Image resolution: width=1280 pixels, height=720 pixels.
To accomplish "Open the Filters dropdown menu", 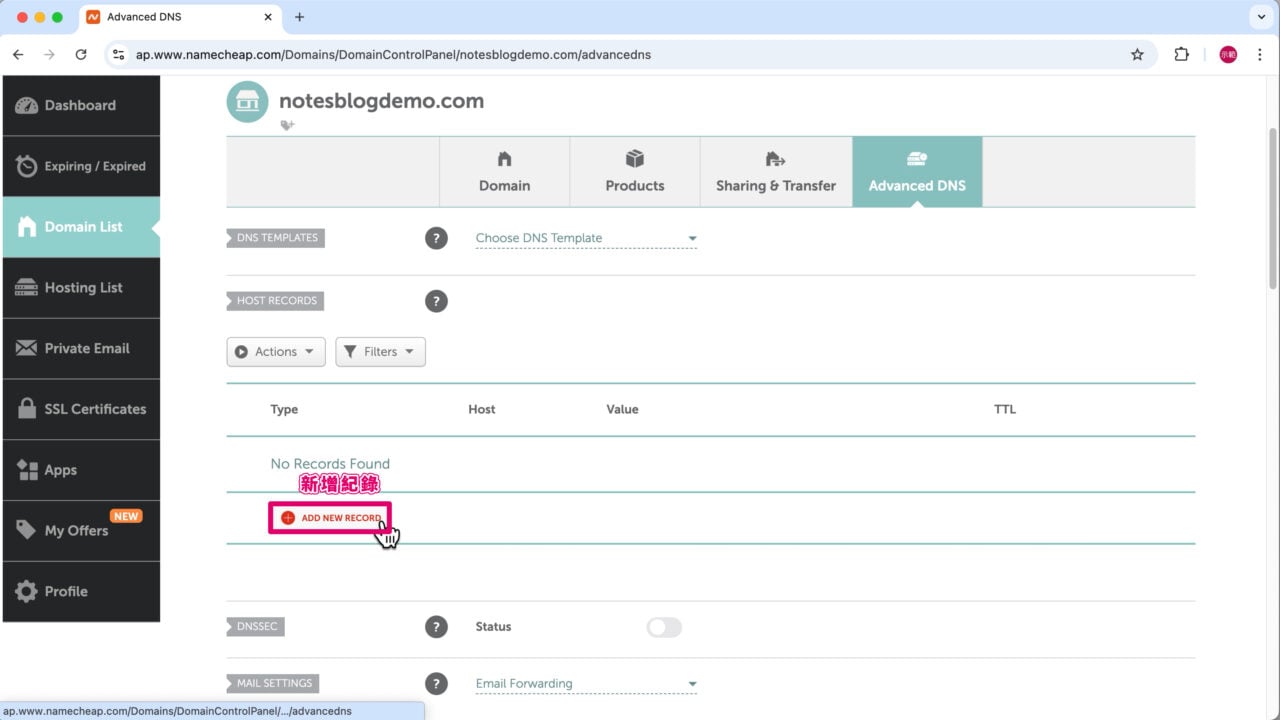I will click(x=380, y=352).
